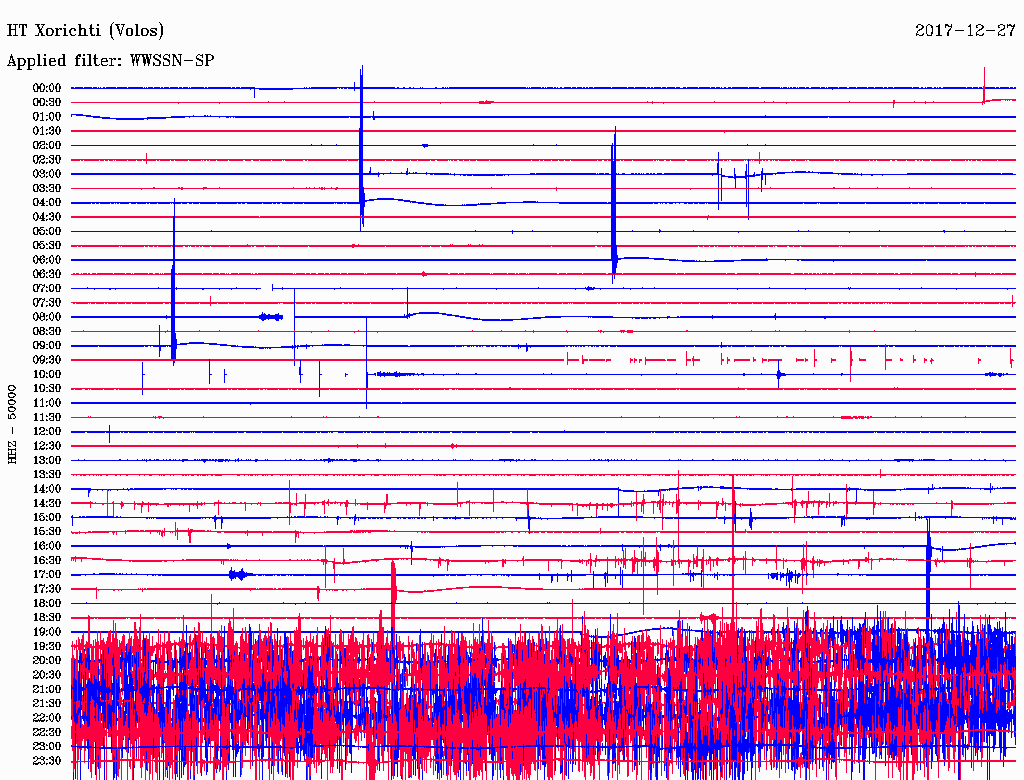Select the 01:30 time label
This screenshot has height=780, width=1024.
pyautogui.click(x=47, y=131)
